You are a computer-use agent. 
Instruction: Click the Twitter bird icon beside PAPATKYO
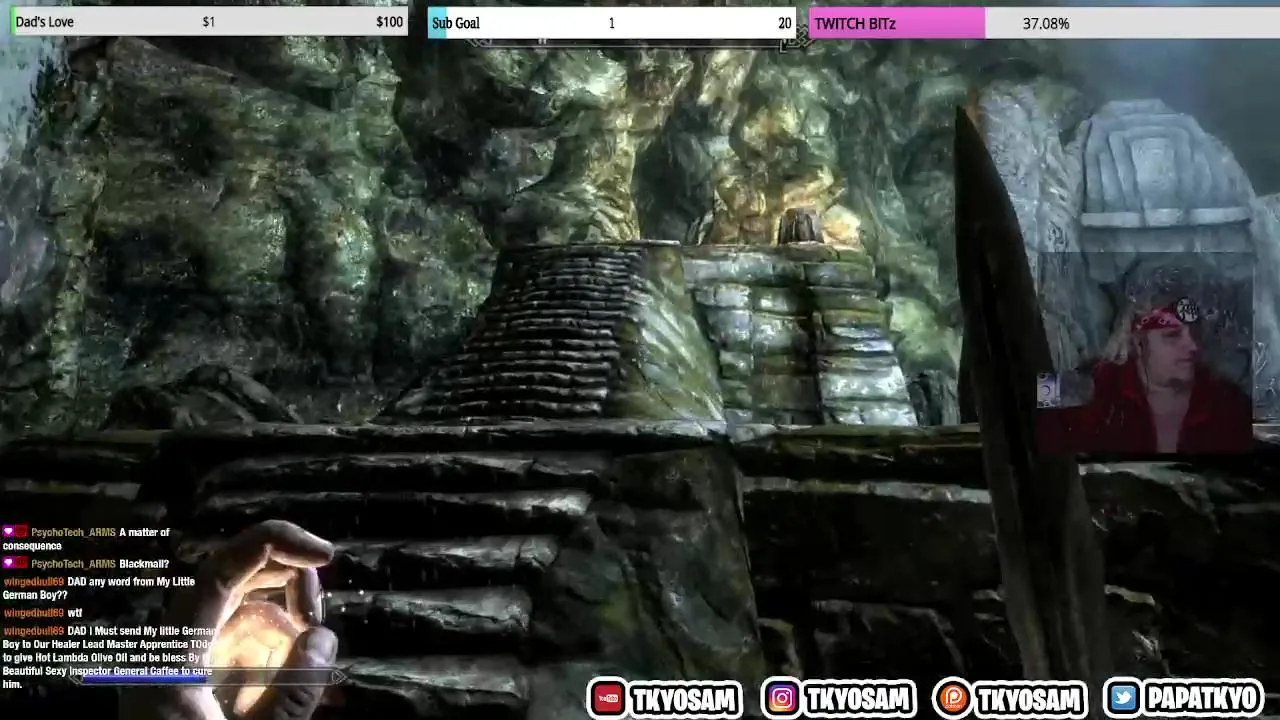tap(1125, 698)
